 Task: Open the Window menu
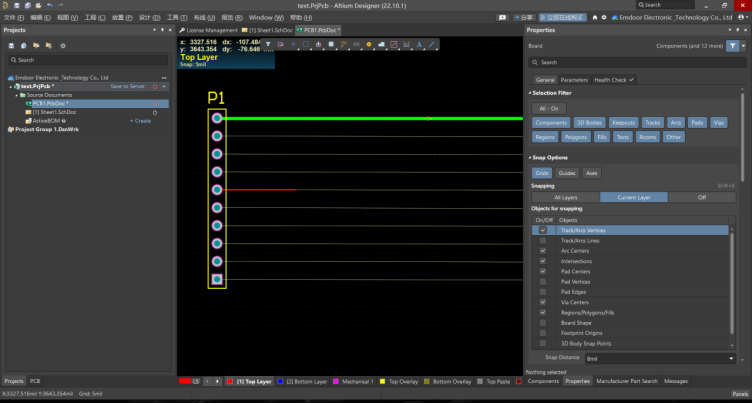(264, 18)
